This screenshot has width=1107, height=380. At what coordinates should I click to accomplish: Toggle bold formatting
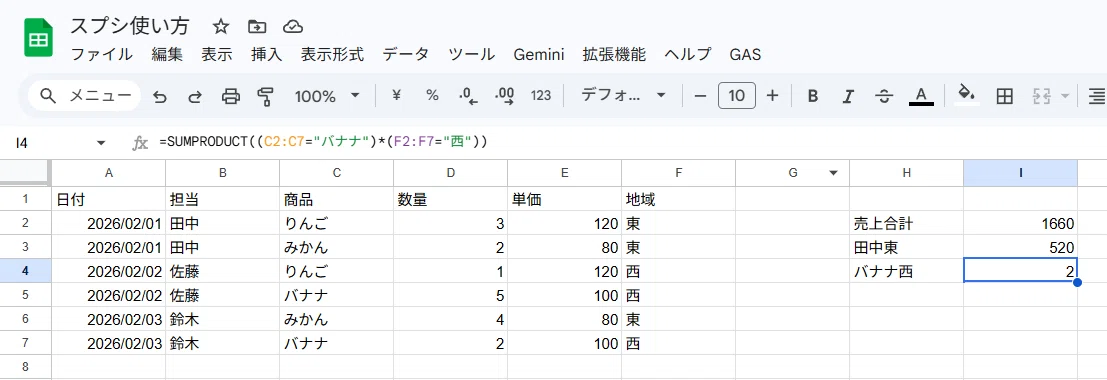point(813,95)
